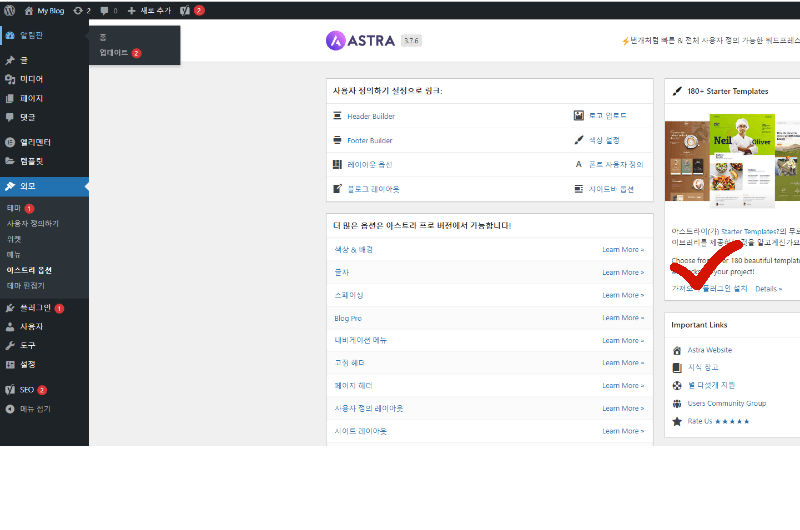The image size is (800, 530).
Task: Open 사이트 레이아웃 pro option
Action: click(360, 432)
